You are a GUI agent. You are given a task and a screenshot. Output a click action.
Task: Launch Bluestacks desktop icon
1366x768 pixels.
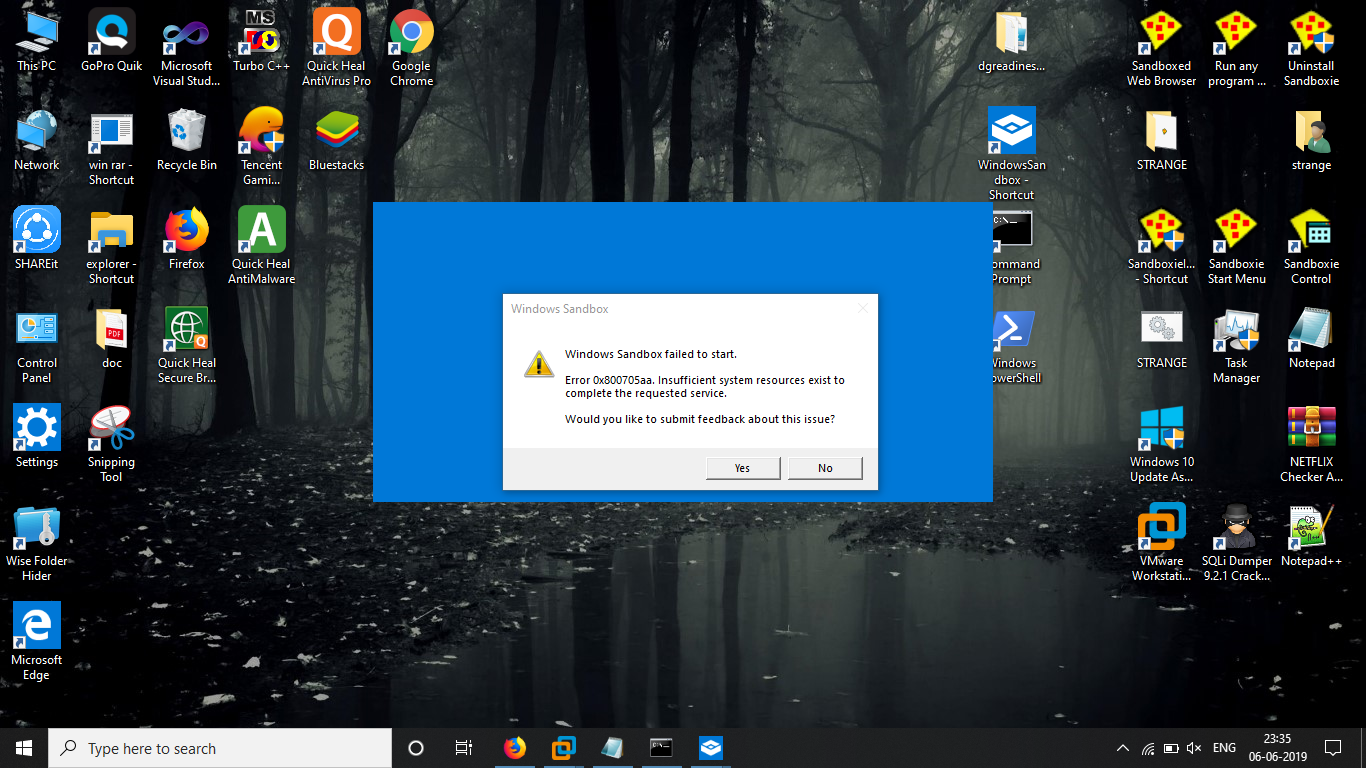[337, 142]
